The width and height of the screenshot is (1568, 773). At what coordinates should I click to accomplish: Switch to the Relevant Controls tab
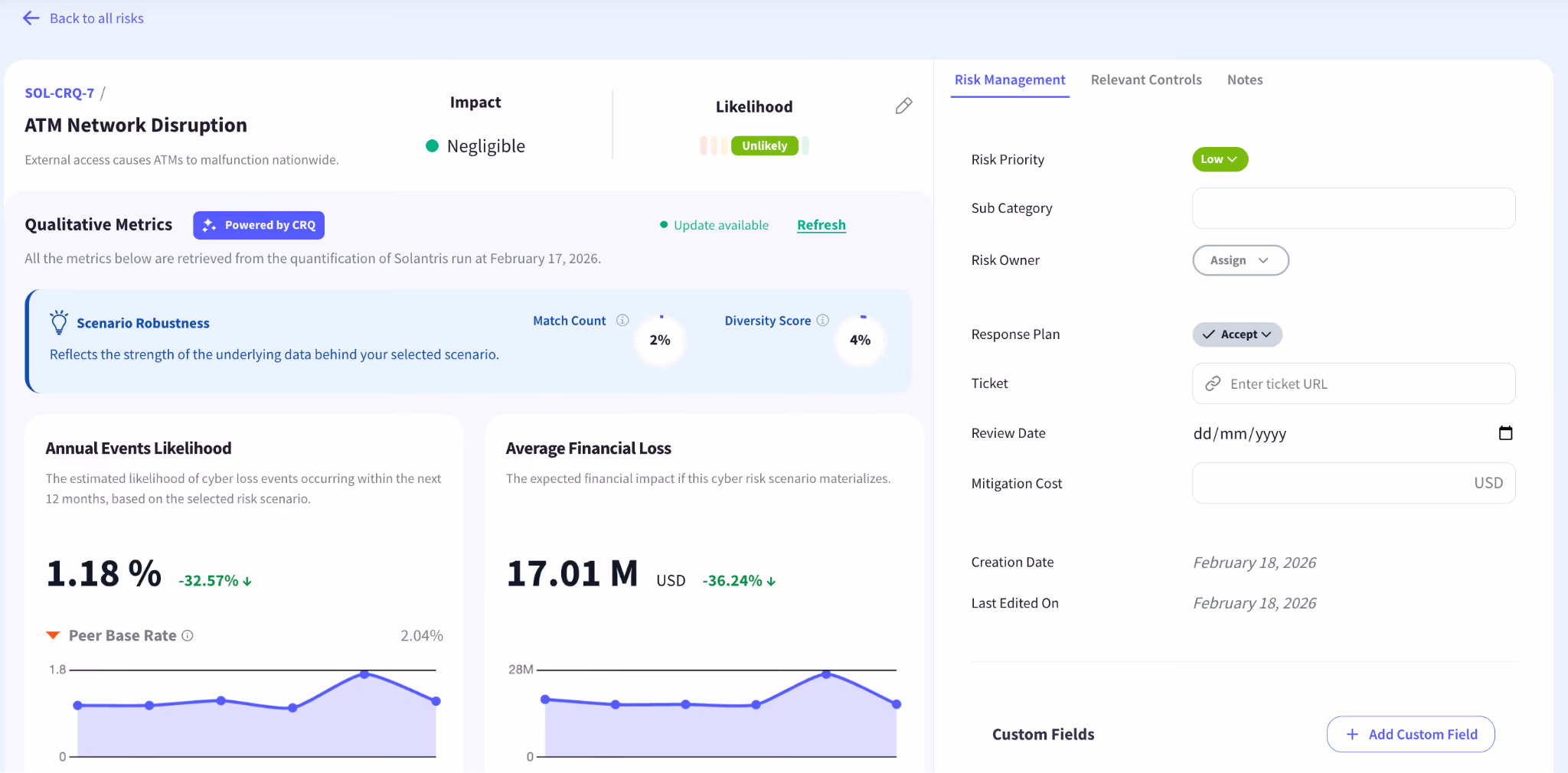pyautogui.click(x=1146, y=80)
